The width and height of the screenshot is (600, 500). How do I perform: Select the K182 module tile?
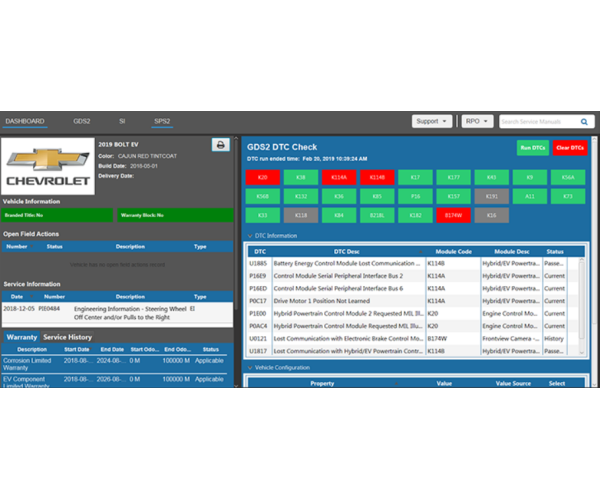[415, 215]
